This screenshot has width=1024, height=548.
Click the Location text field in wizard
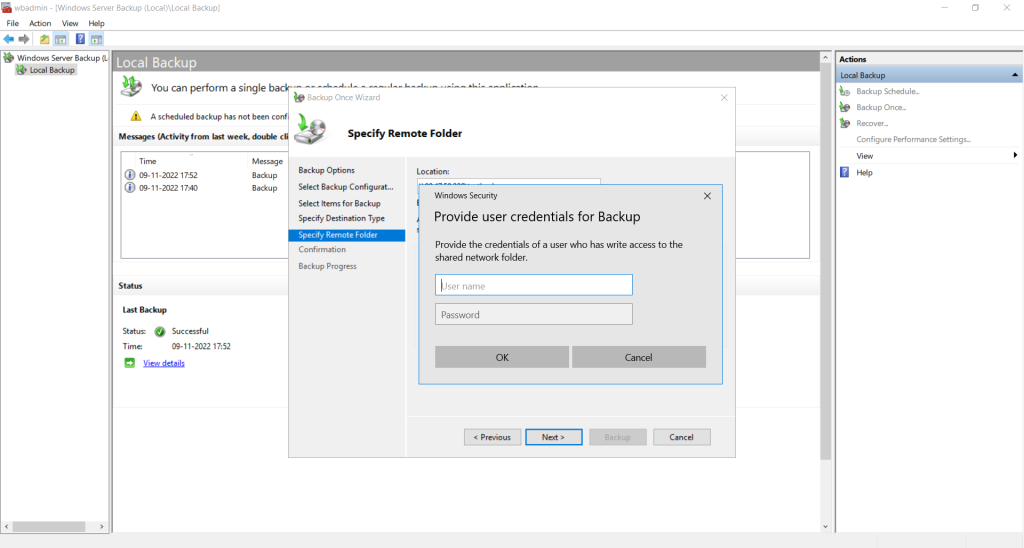pos(509,182)
